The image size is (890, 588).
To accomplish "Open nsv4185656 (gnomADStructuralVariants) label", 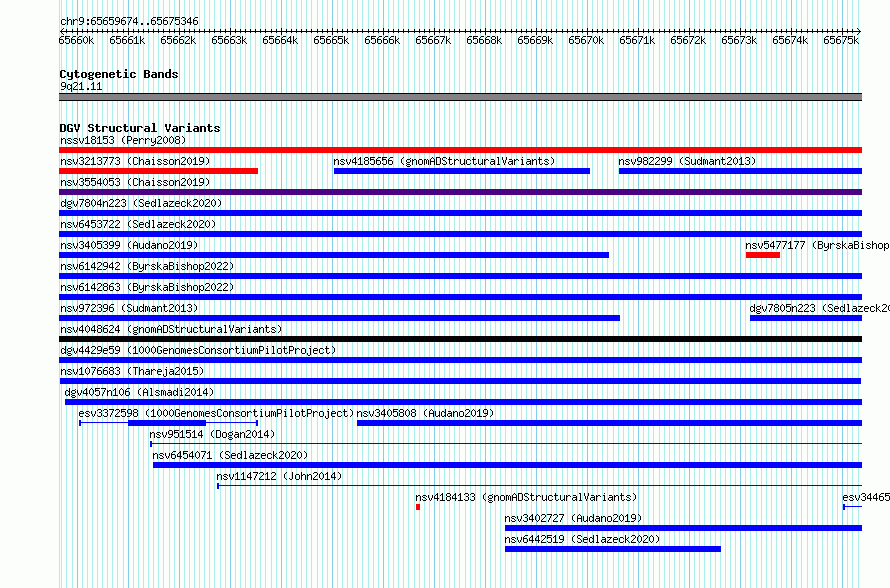I will point(444,161).
